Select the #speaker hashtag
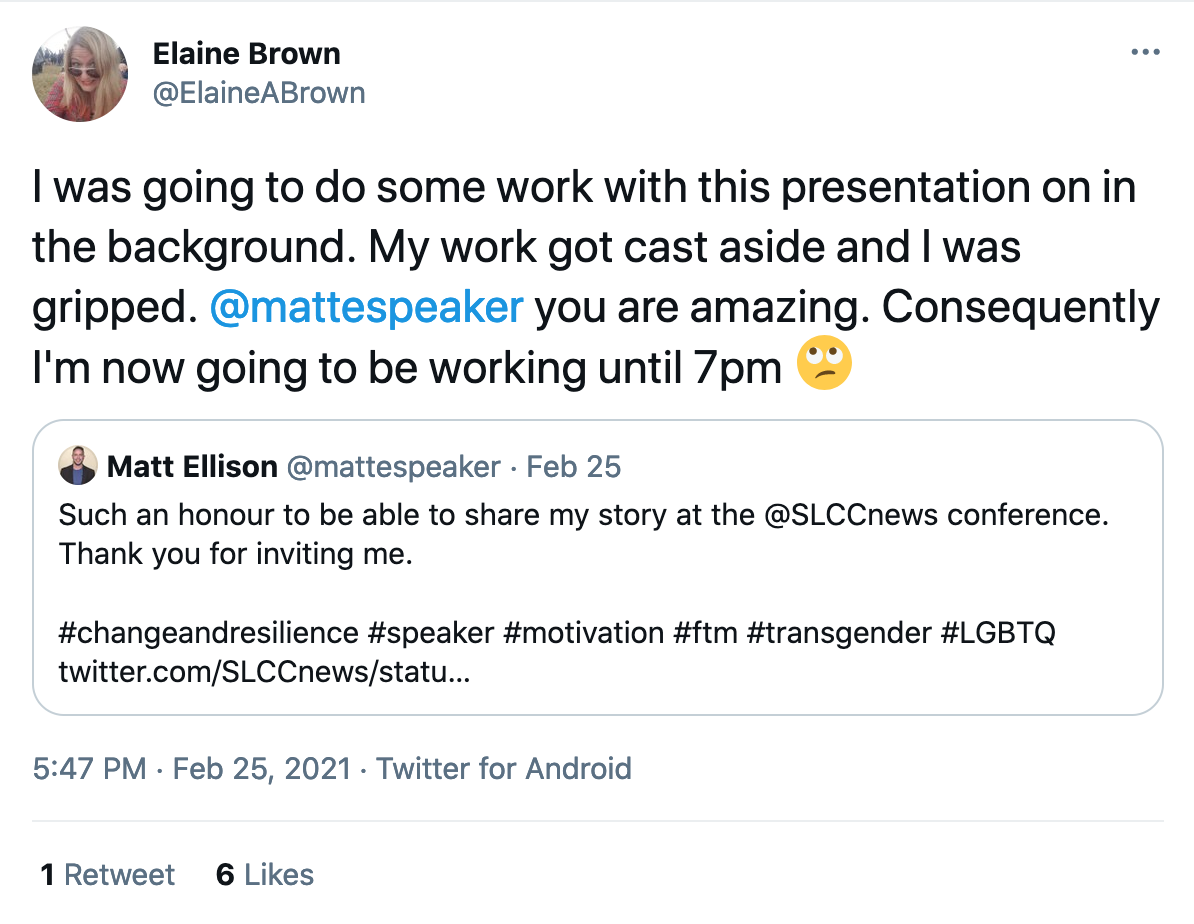Screen dimensions: 1194x924 431,633
